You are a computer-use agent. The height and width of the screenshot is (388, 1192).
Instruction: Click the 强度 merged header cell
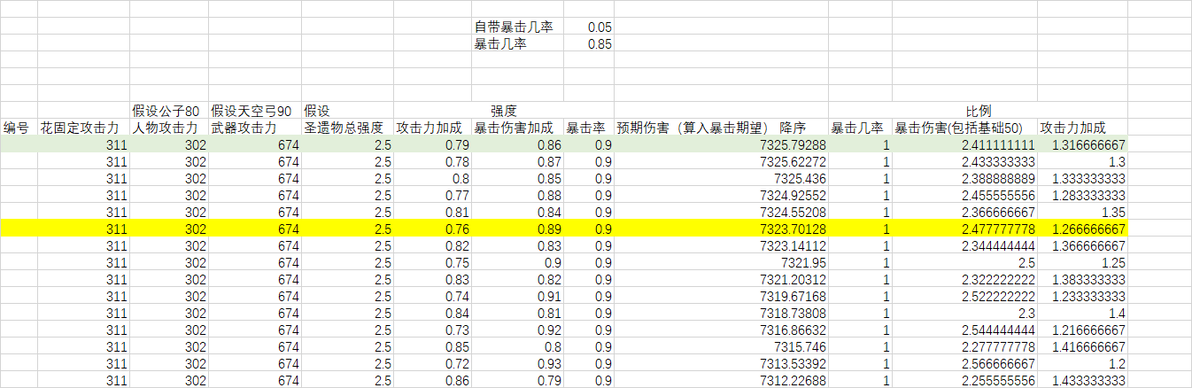click(504, 111)
